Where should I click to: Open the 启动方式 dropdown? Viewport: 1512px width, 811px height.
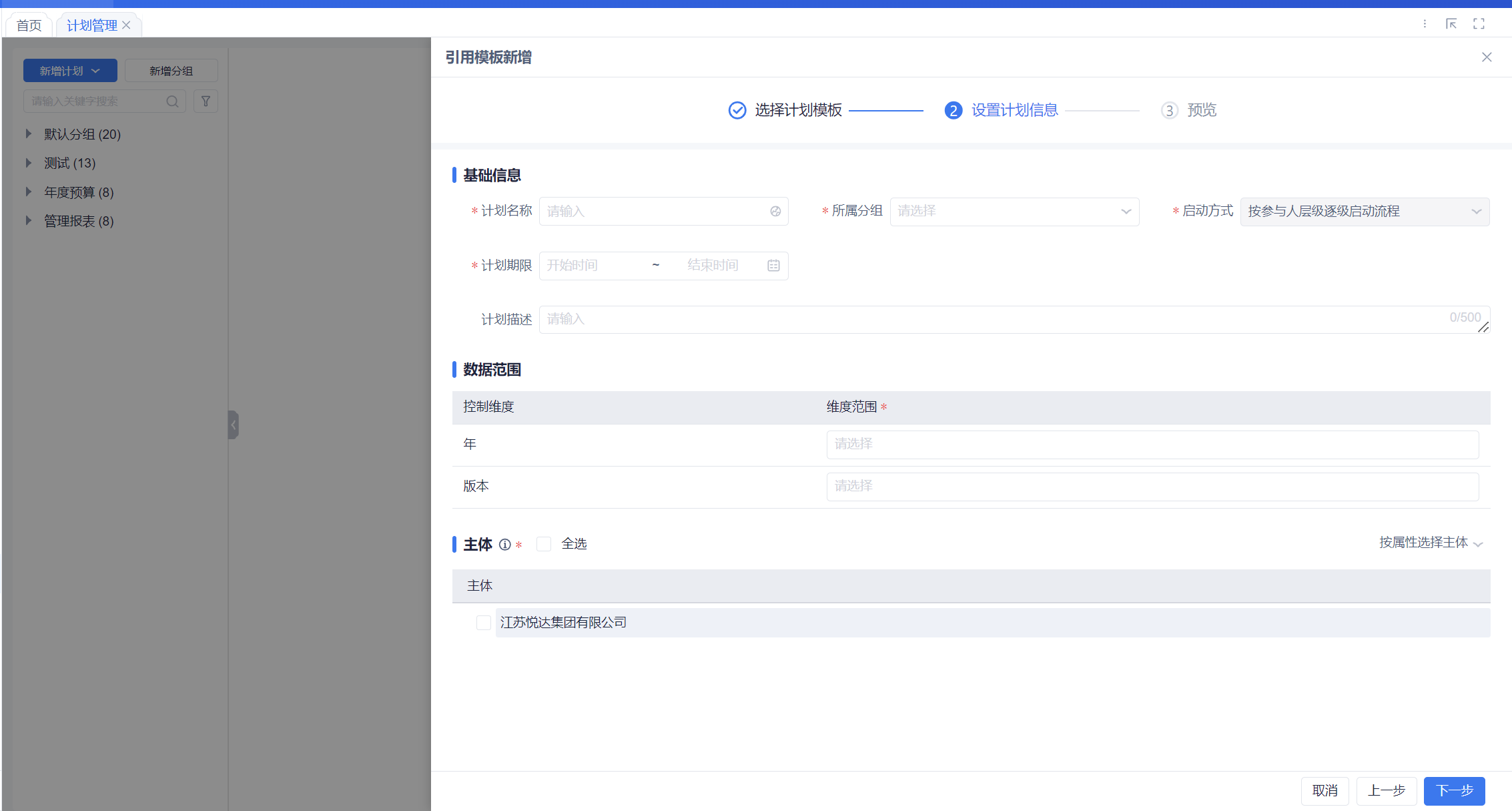pos(1365,212)
